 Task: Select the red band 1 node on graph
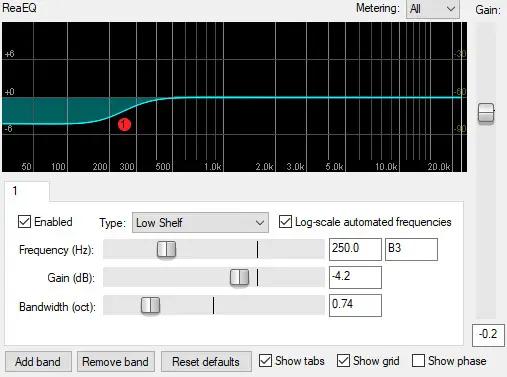124,125
